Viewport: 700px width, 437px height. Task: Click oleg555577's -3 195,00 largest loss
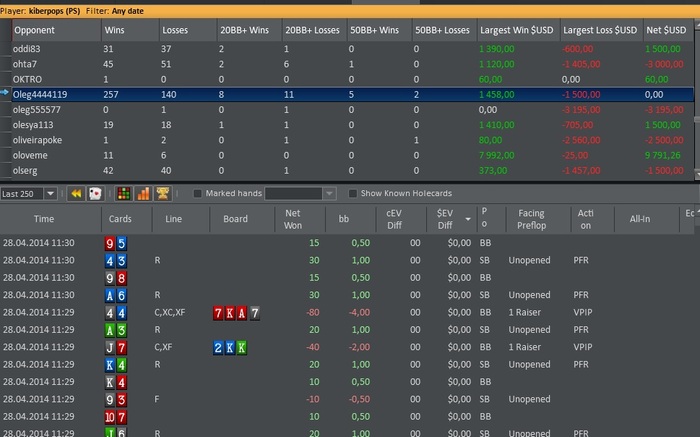pyautogui.click(x=581, y=110)
